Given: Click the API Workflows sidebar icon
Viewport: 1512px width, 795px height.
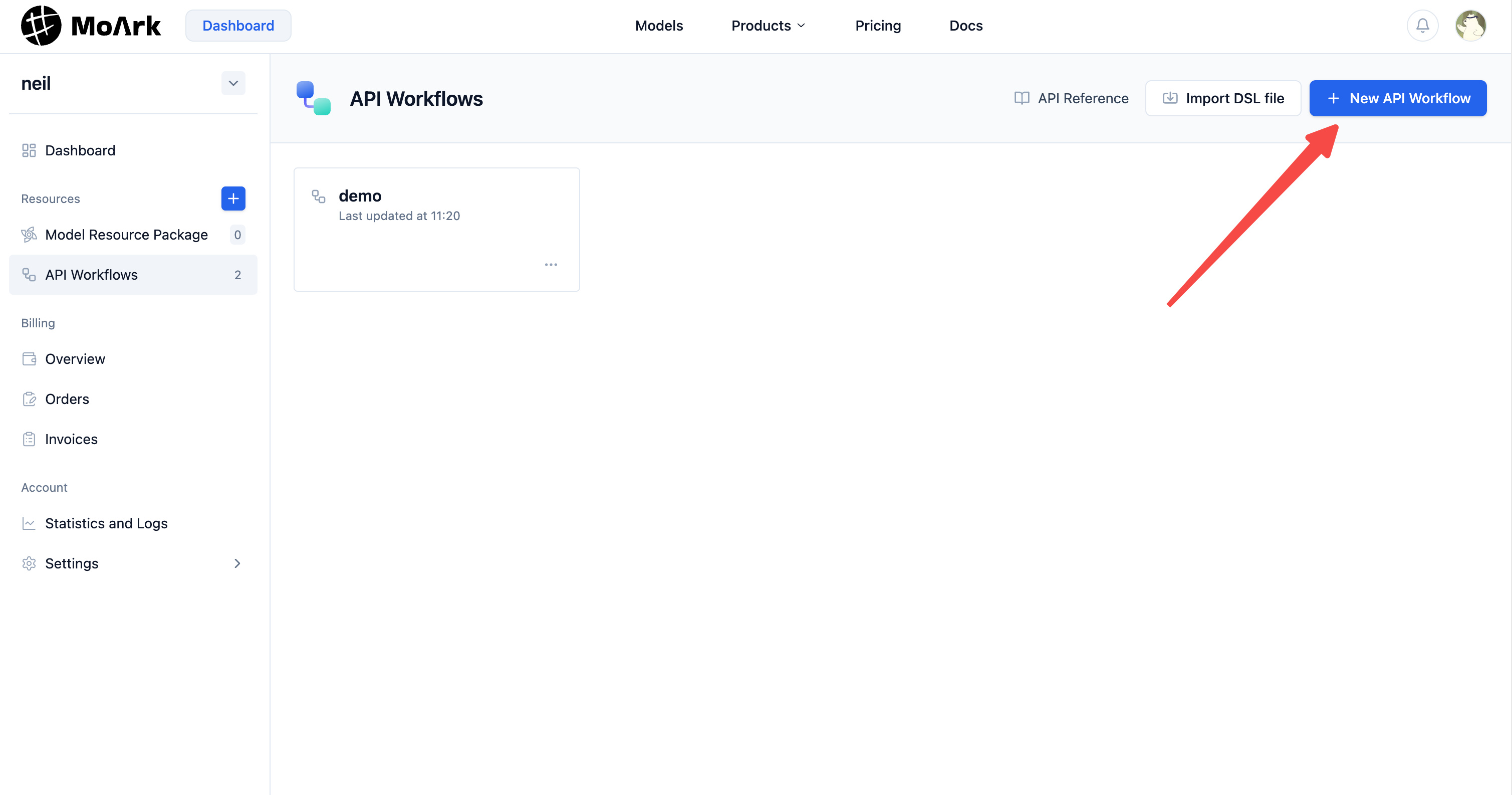Looking at the screenshot, I should (x=29, y=274).
